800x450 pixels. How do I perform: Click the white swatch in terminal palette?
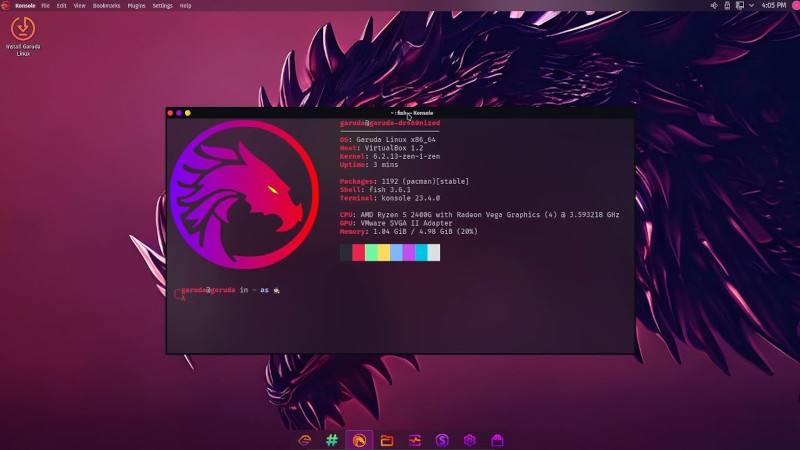point(434,253)
